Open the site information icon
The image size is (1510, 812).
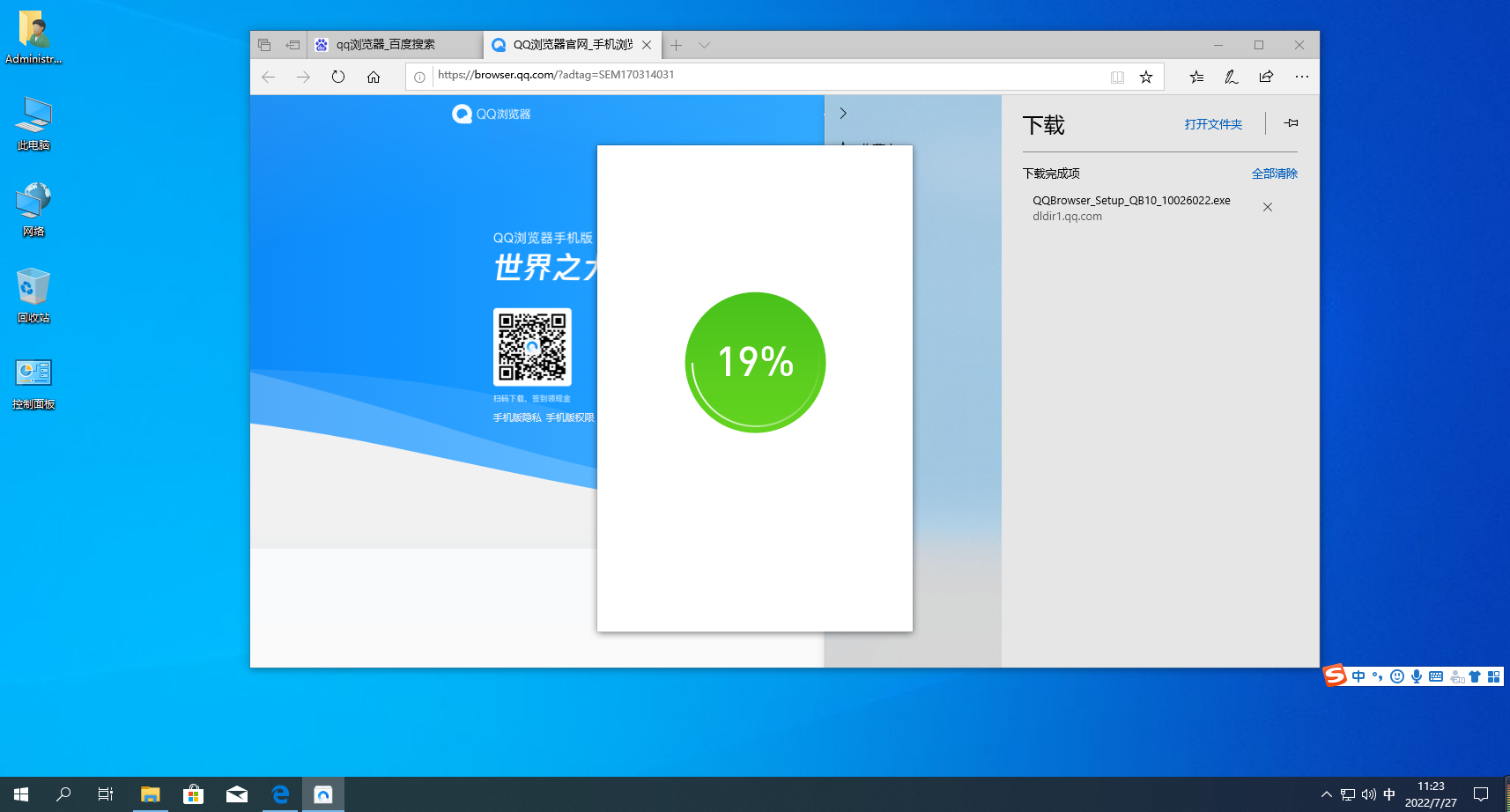click(x=420, y=78)
